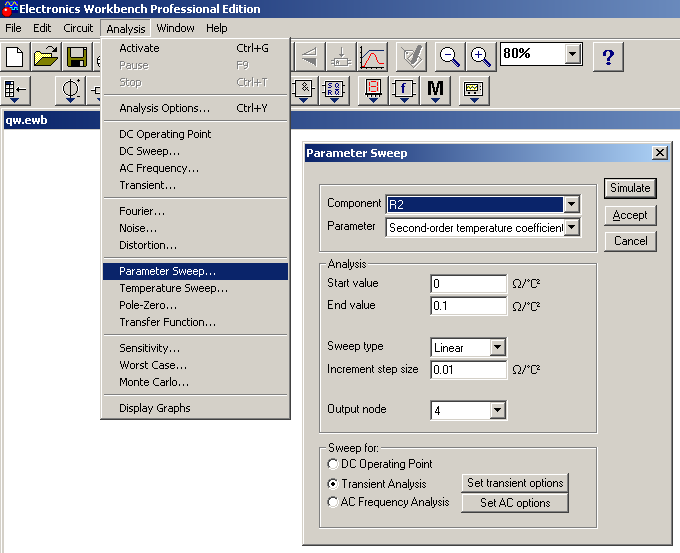This screenshot has height=553, width=680.
Task: Click the Simulate button
Action: pos(630,188)
